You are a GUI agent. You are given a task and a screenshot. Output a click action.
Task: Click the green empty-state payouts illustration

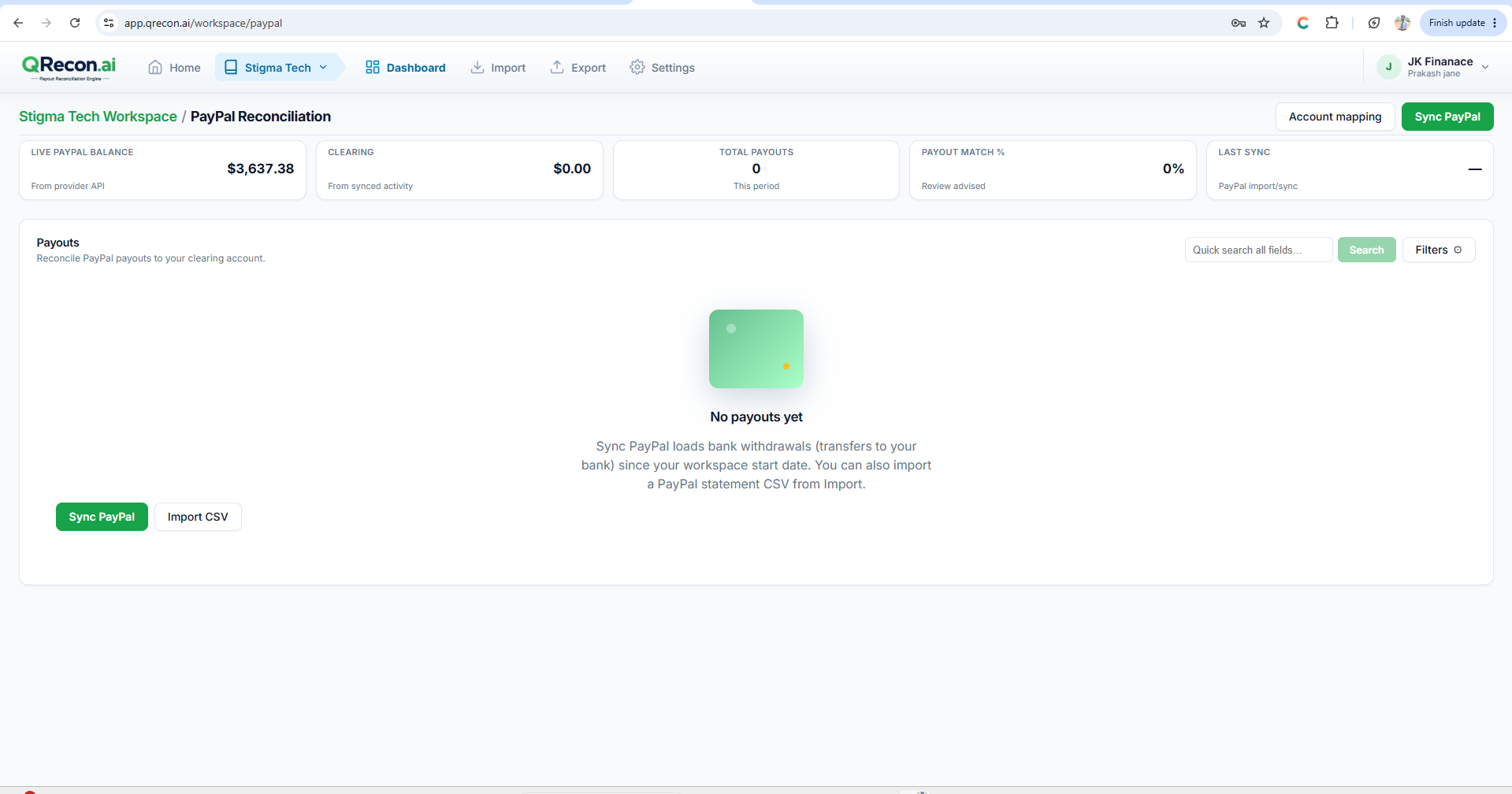756,349
